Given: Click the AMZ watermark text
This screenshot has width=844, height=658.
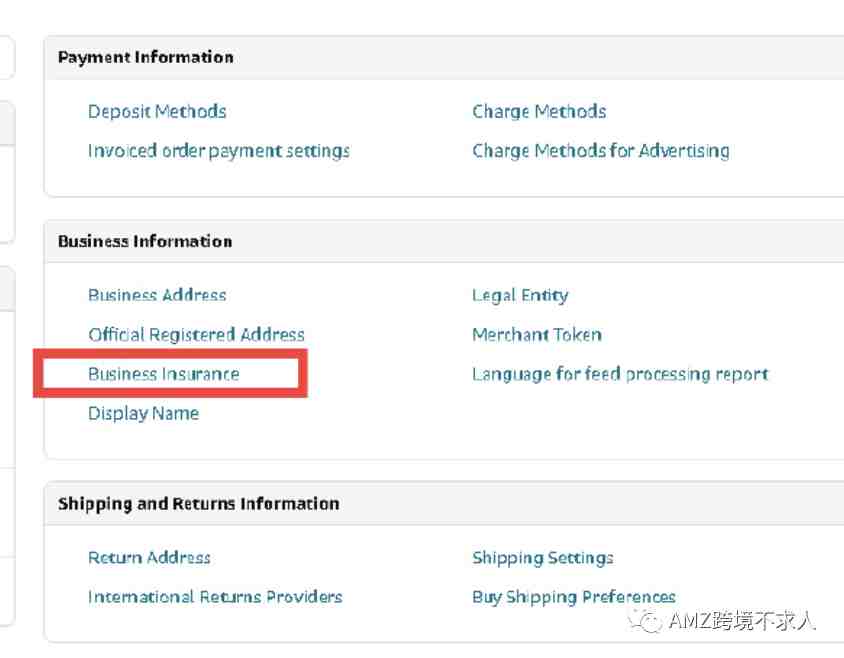Looking at the screenshot, I should pyautogui.click(x=743, y=621).
